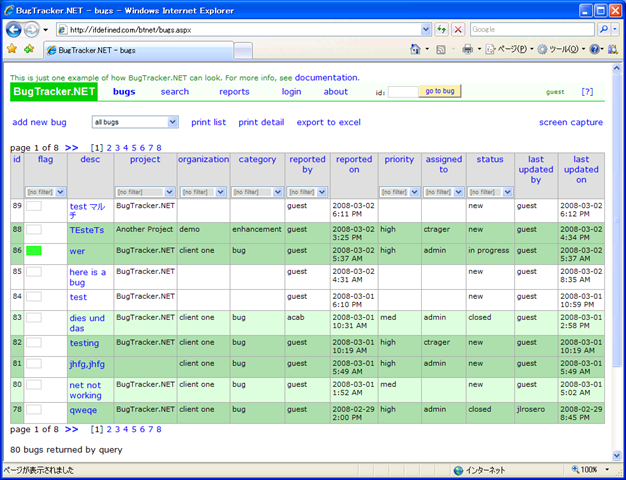
Task: Click the Google search box
Action: coord(533,30)
